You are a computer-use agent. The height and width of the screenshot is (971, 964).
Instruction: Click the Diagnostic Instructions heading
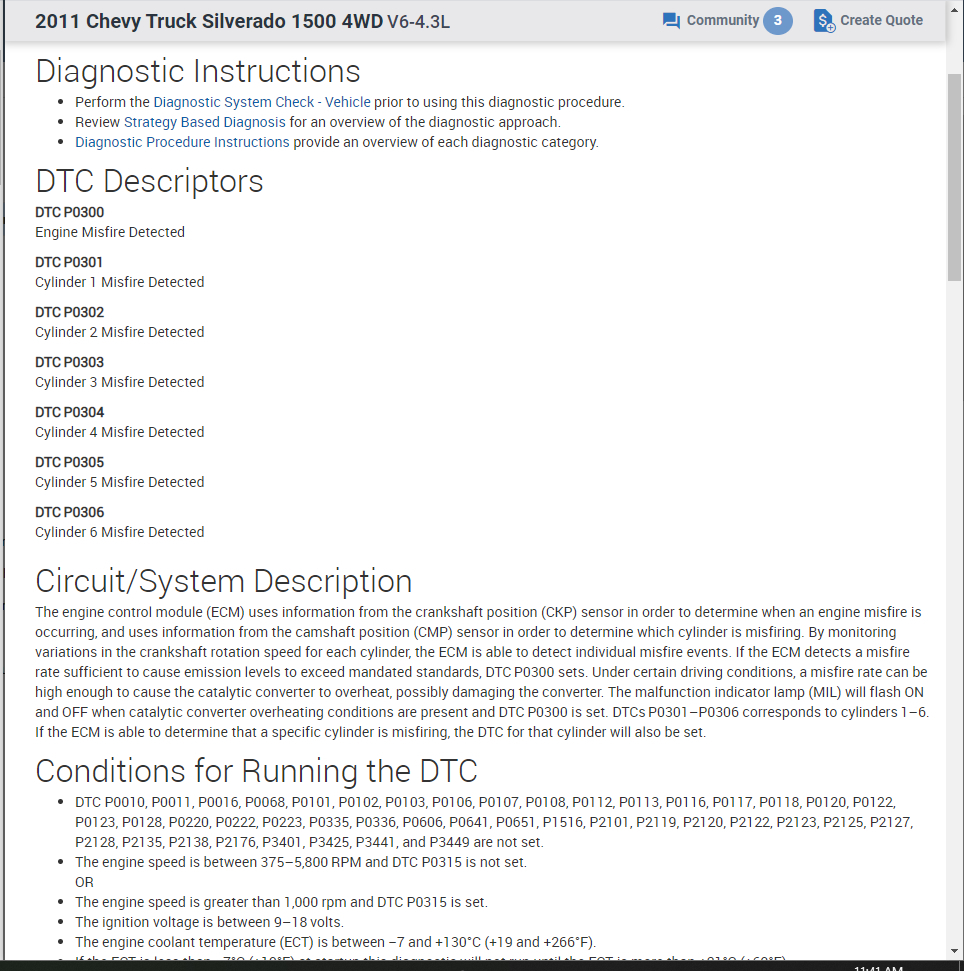pos(198,71)
